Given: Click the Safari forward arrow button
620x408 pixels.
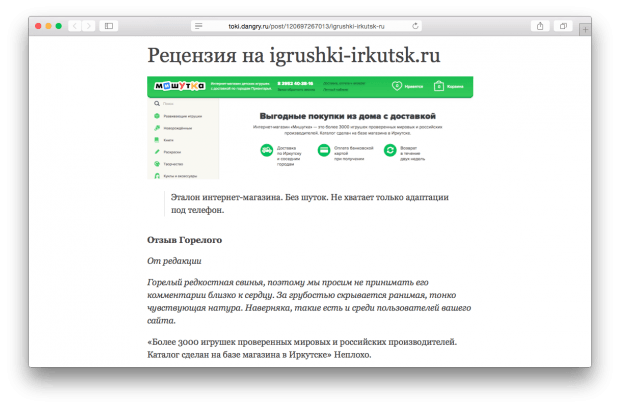Looking at the screenshot, I should [x=90, y=25].
